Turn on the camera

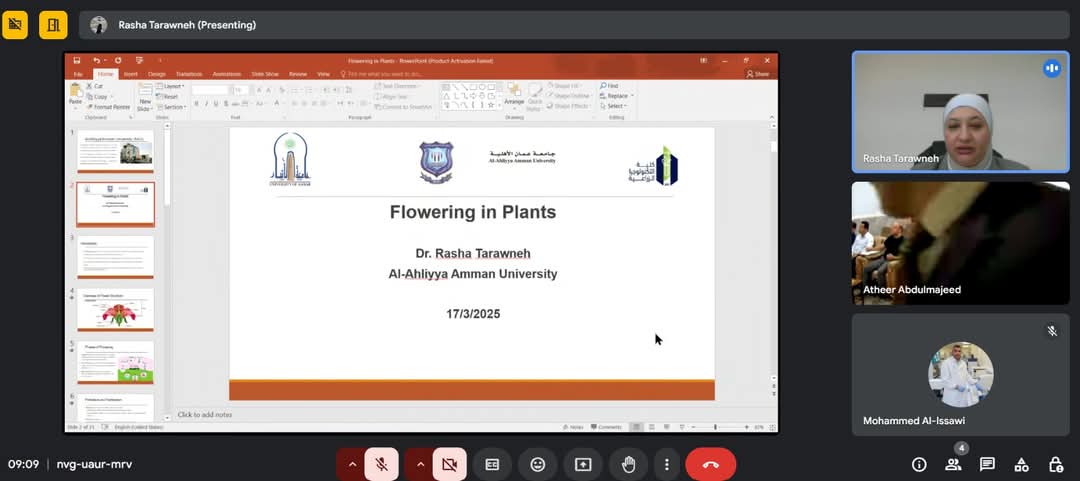click(x=449, y=464)
